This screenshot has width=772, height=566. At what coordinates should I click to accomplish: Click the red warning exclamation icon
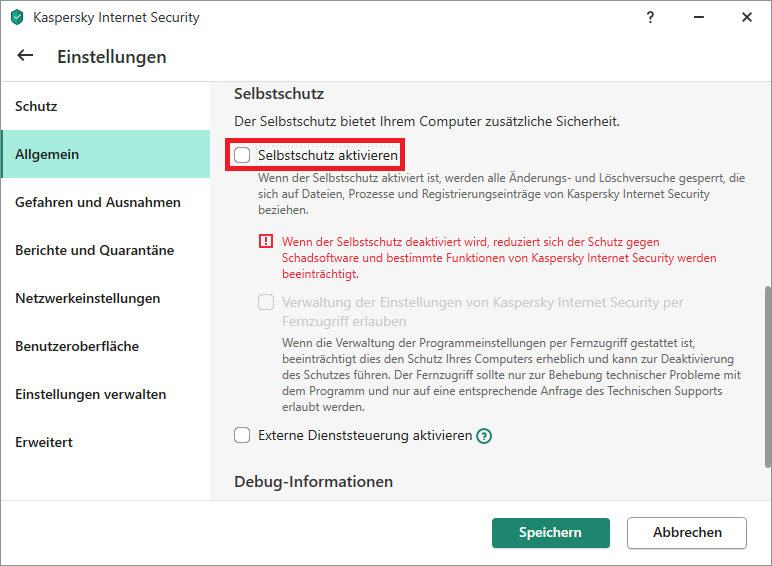point(265,242)
